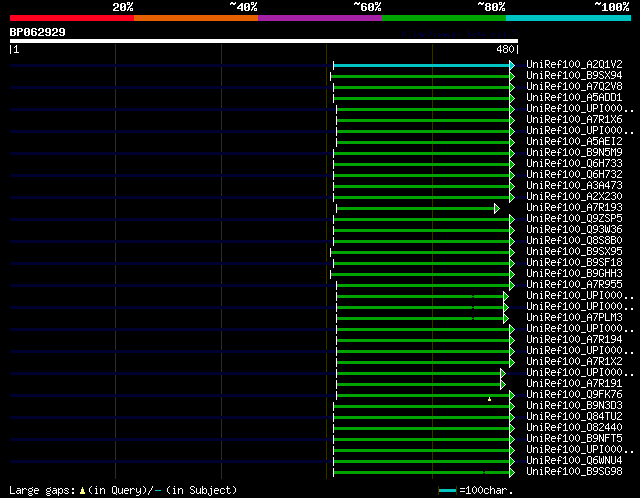This screenshot has height=498, width=640.
Task: Click the purple ~60% identity legend segment
Action: click(320, 18)
